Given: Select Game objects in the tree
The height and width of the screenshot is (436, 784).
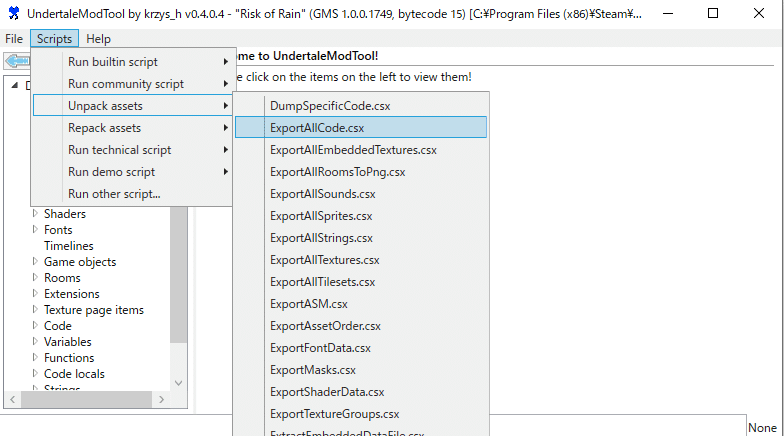Looking at the screenshot, I should click(80, 262).
